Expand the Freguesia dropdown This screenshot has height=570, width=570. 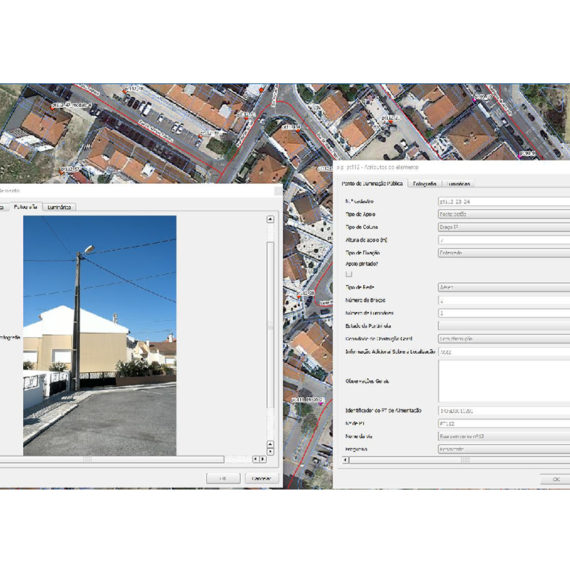pos(504,449)
